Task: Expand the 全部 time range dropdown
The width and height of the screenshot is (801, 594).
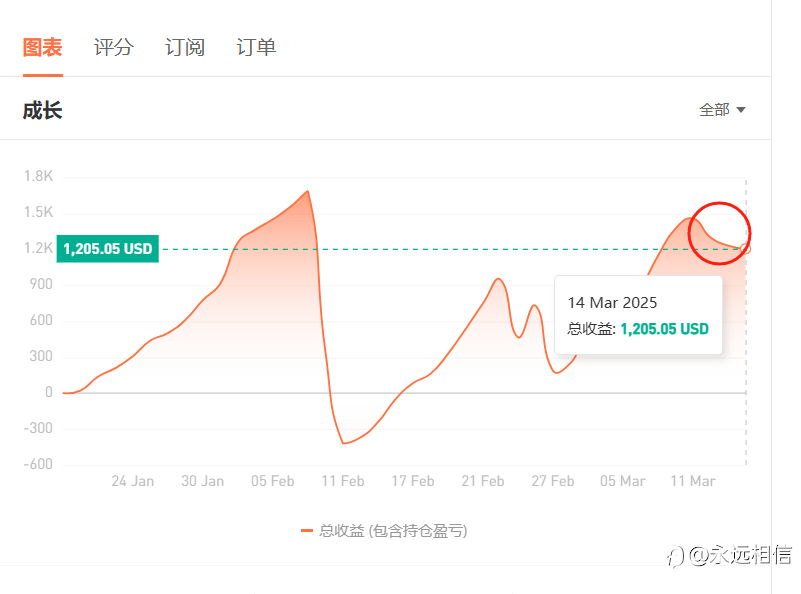Action: click(x=722, y=110)
